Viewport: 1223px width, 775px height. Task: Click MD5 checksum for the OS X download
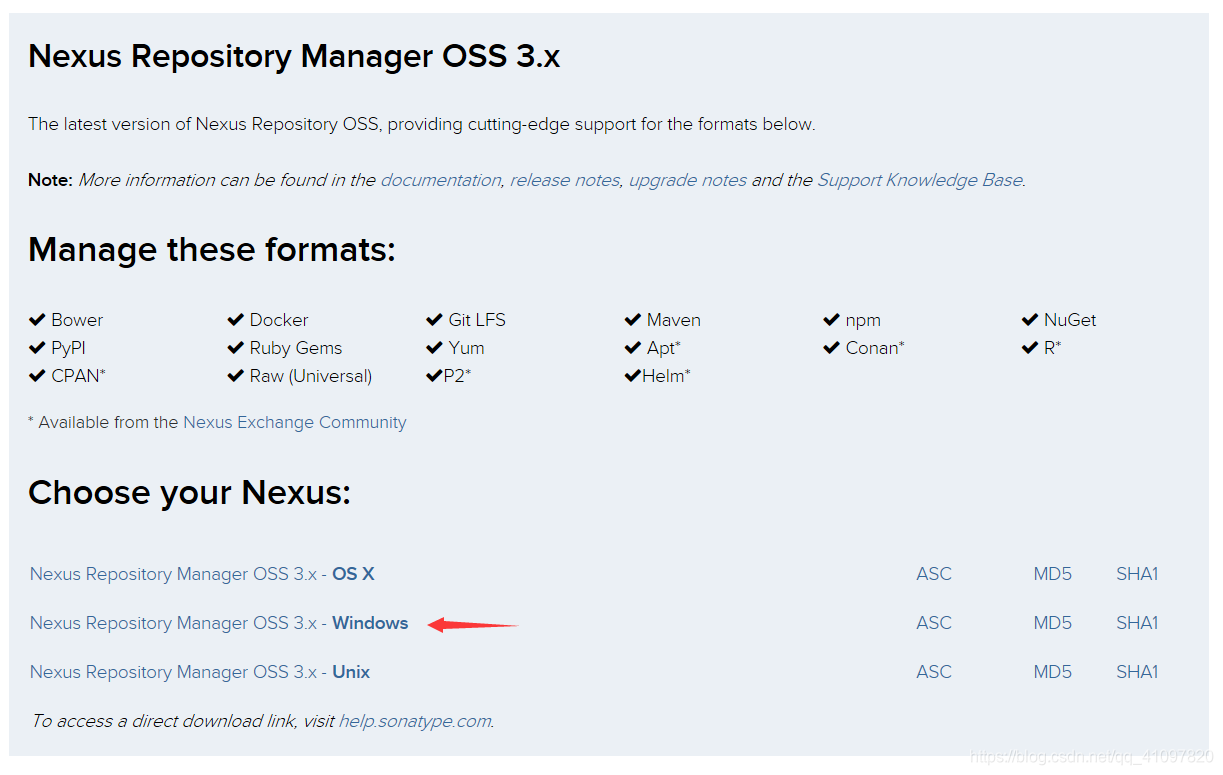click(x=1052, y=573)
